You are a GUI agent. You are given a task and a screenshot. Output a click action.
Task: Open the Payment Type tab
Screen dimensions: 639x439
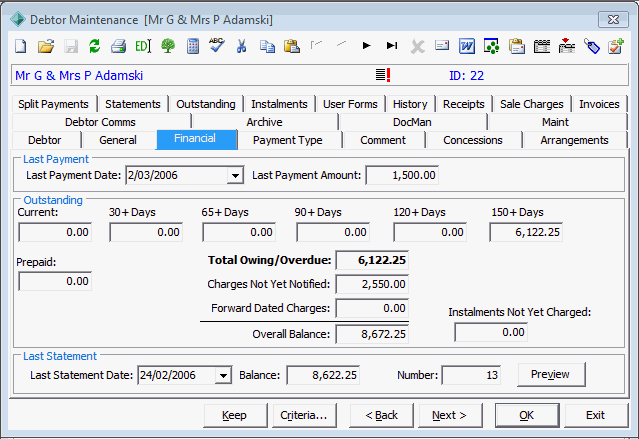(x=287, y=140)
